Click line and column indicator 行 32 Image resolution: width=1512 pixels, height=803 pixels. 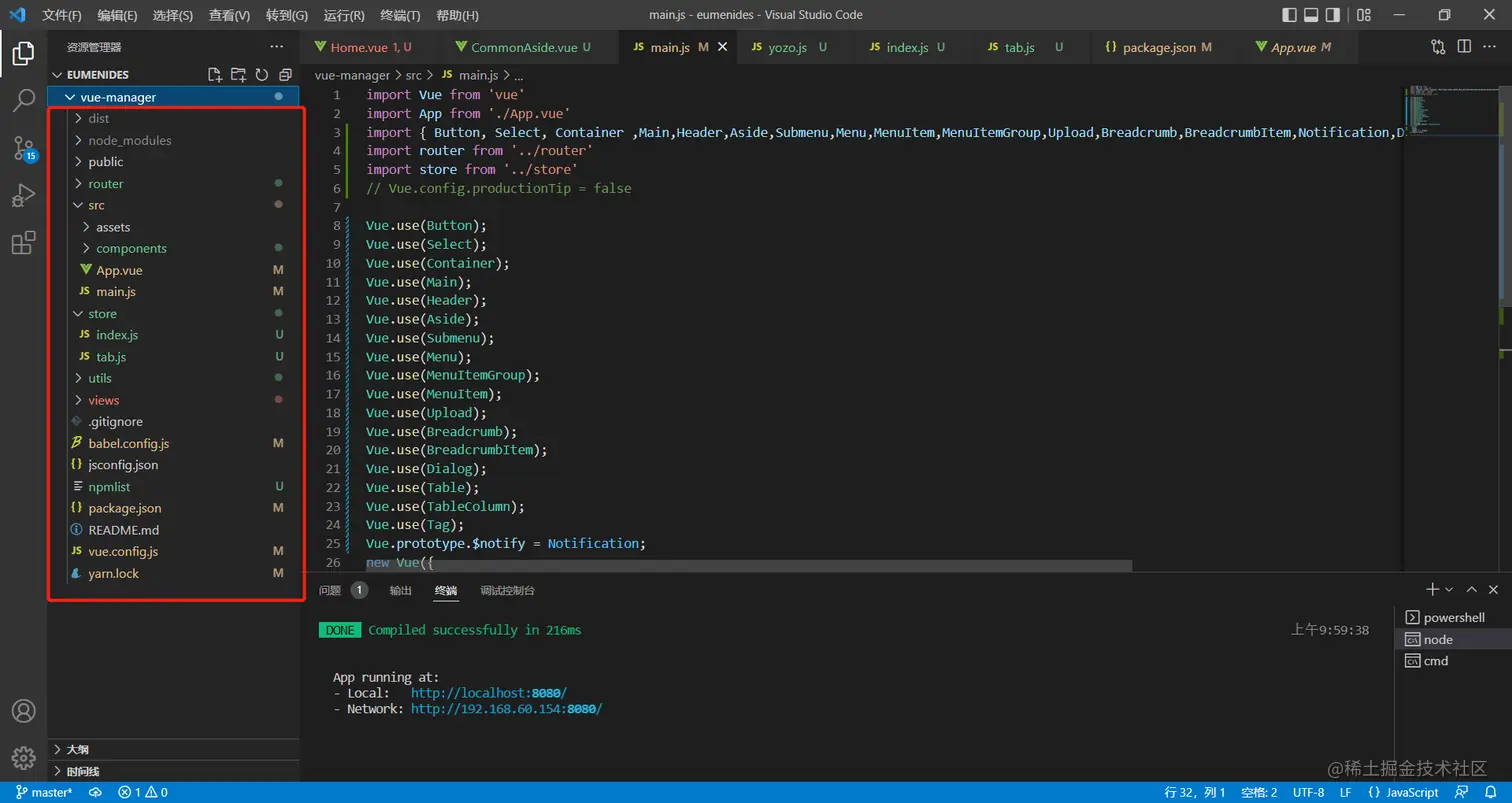pyautogui.click(x=1195, y=793)
